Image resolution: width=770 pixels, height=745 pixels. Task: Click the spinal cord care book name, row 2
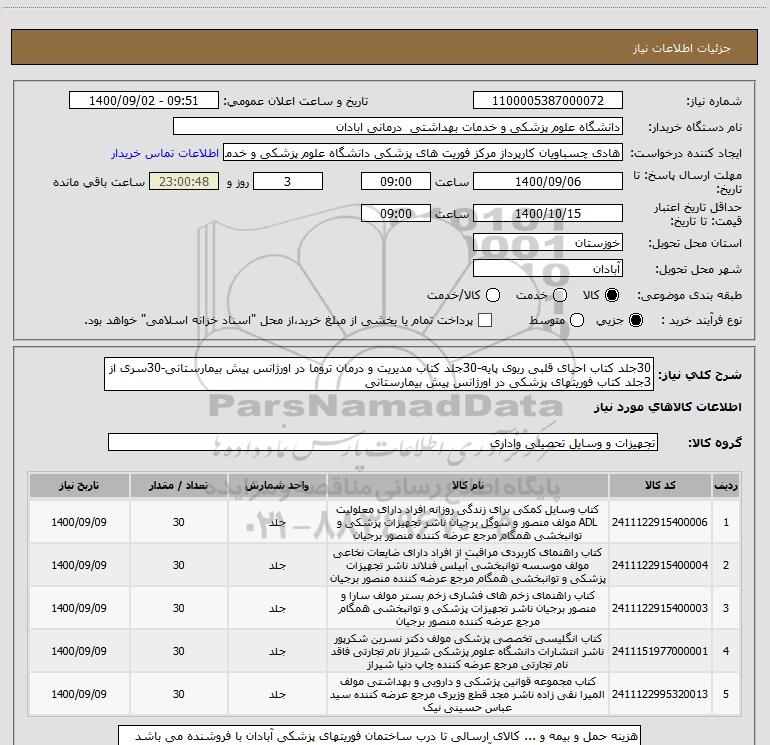[x=468, y=565]
